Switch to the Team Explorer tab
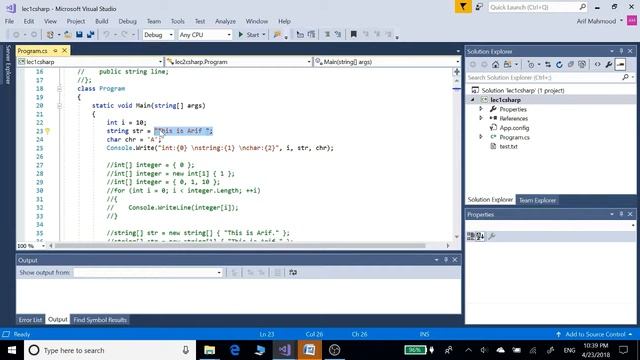This screenshot has height=360, width=640. [537, 200]
